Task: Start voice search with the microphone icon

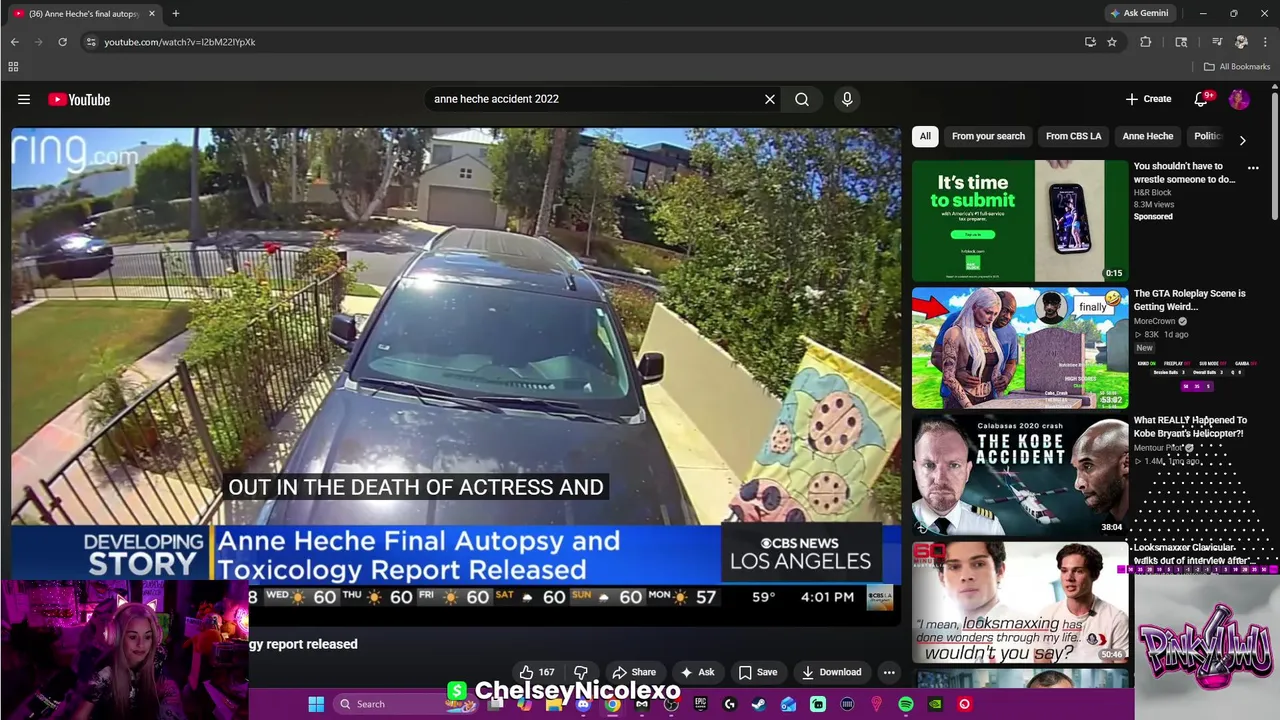Action: [x=847, y=99]
